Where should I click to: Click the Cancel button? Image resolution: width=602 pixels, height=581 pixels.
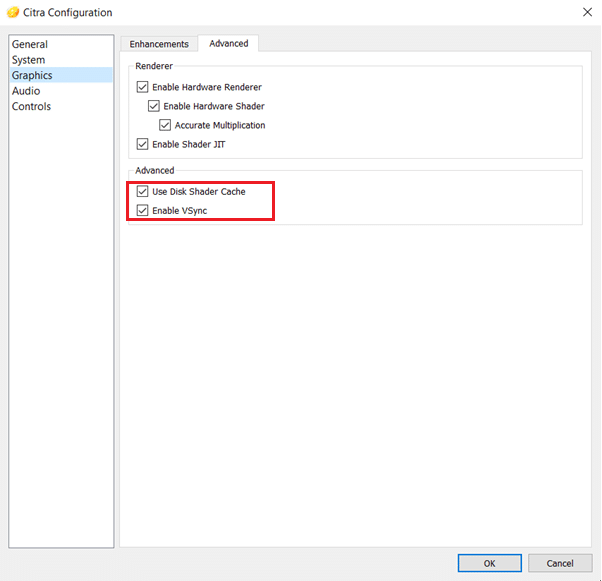point(560,563)
